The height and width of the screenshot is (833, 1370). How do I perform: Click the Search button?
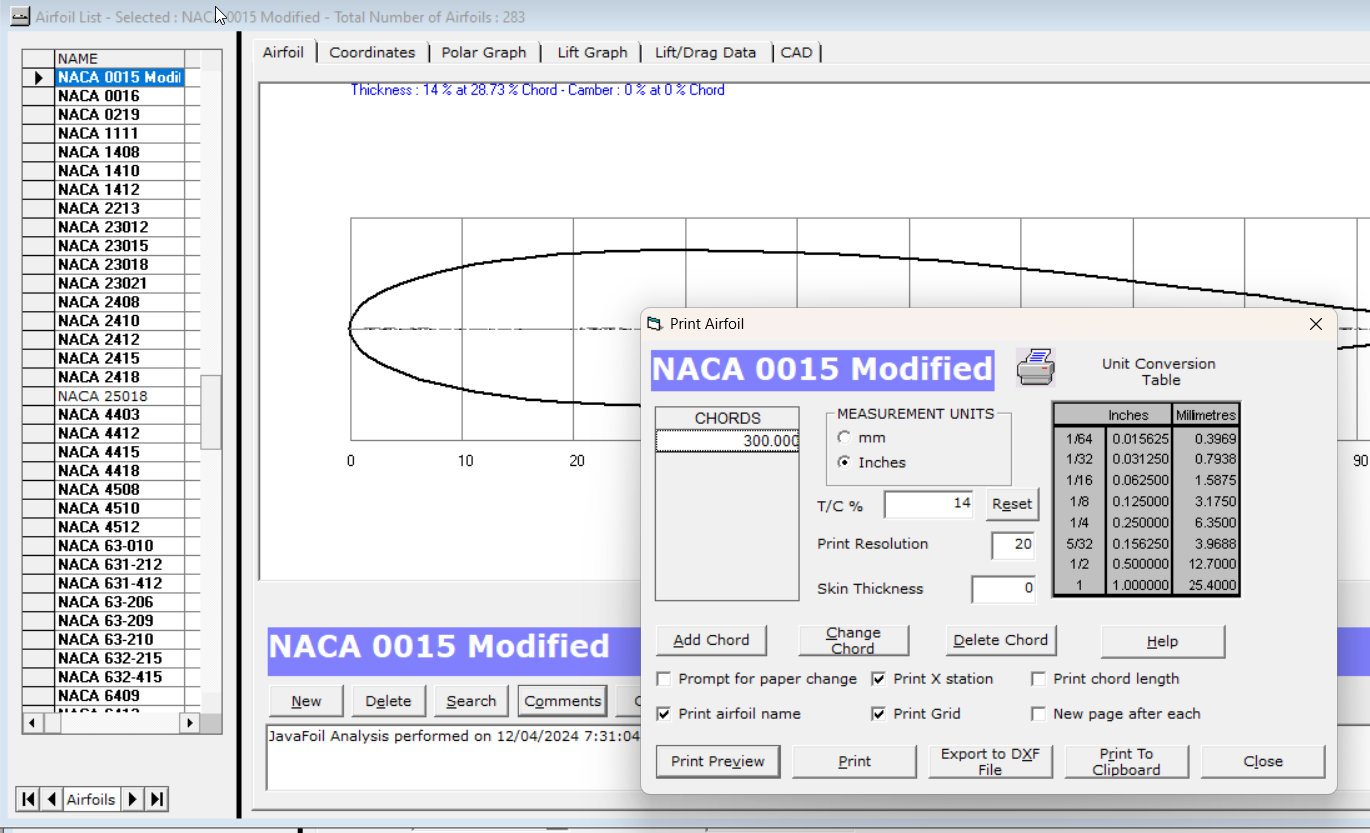471,701
